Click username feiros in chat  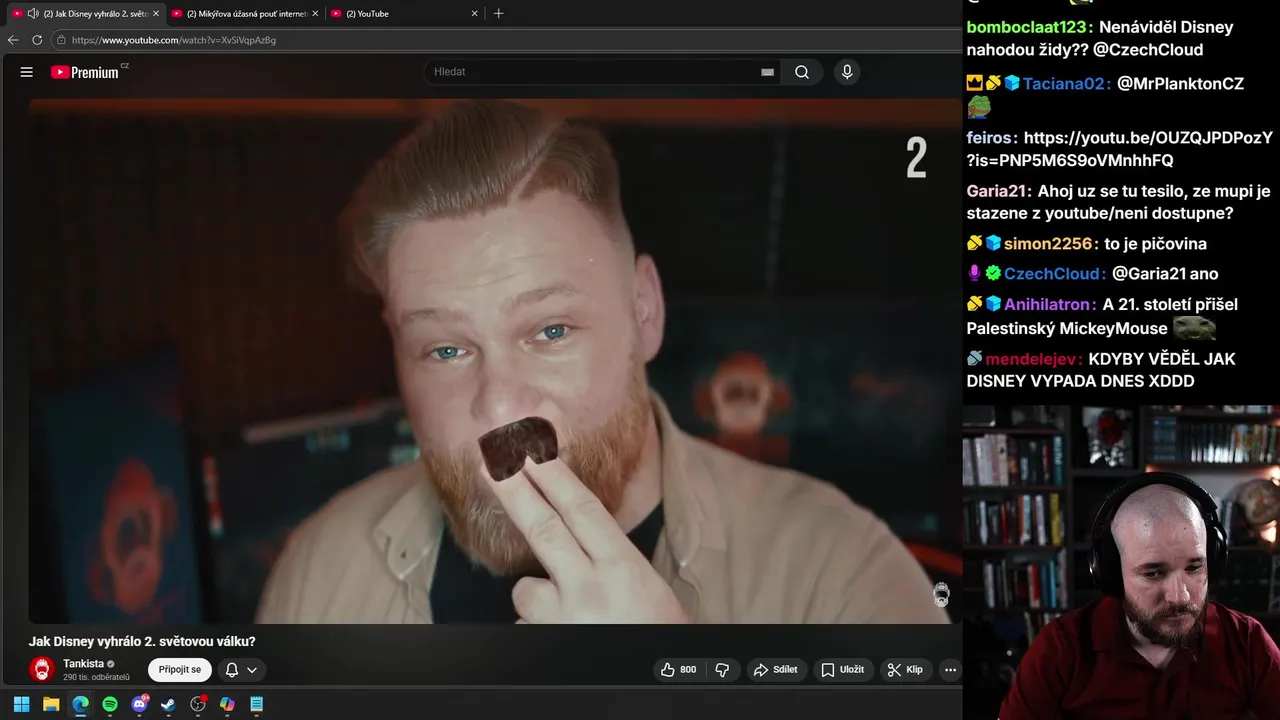[x=989, y=138]
